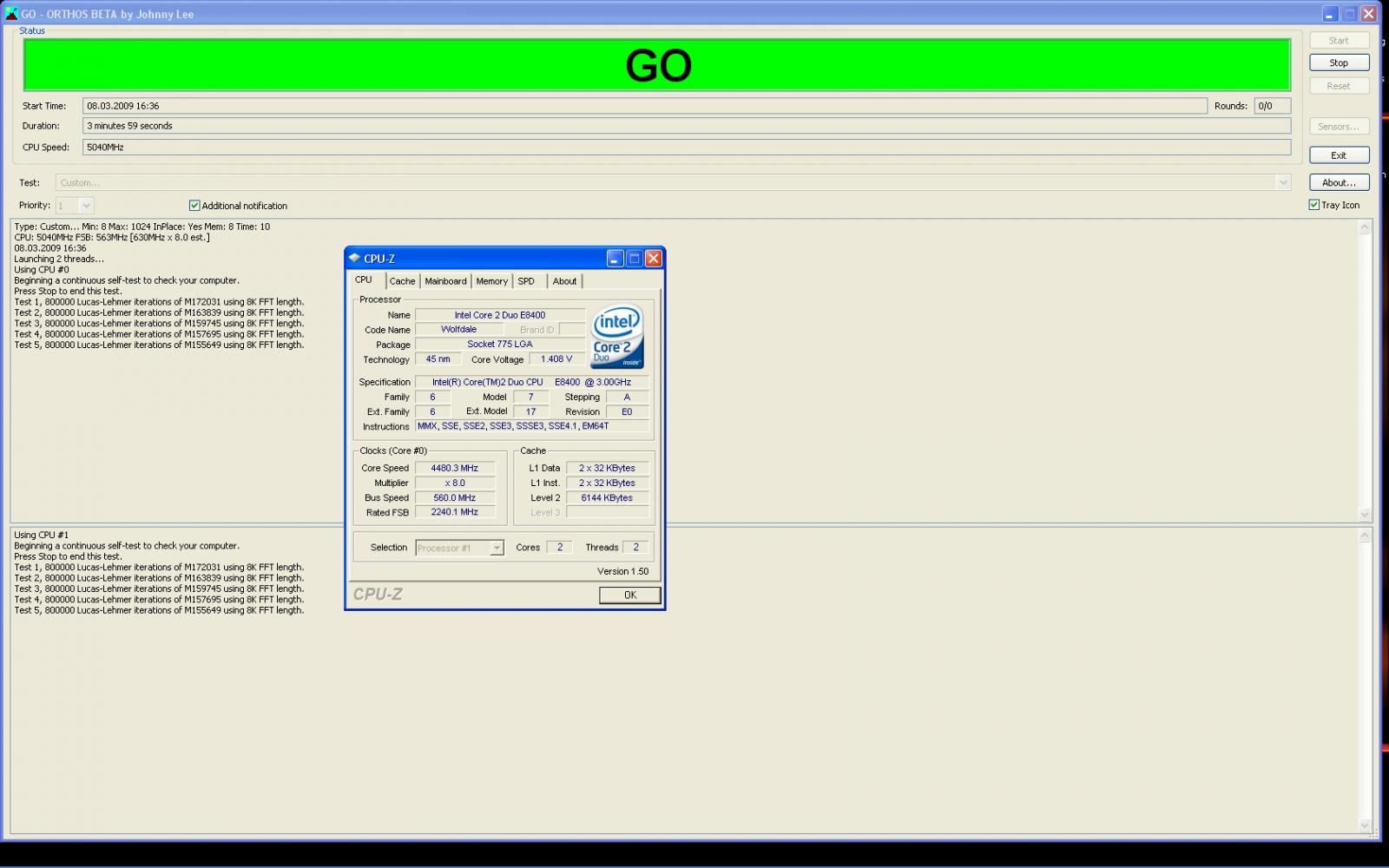
Task: Click the CPU-Z title bar icon
Action: click(x=354, y=258)
